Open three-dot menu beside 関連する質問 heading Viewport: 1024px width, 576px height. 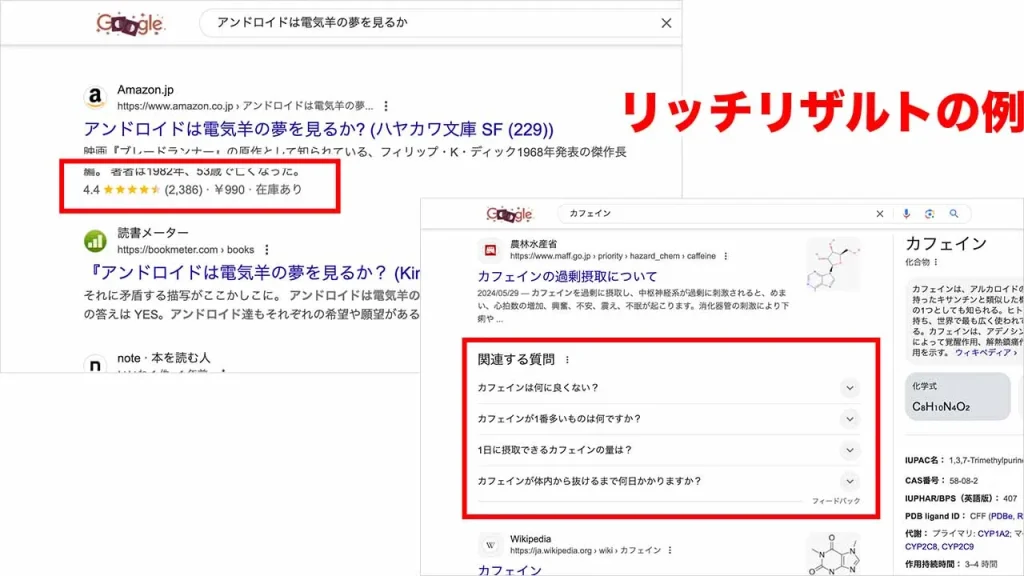[x=568, y=360]
